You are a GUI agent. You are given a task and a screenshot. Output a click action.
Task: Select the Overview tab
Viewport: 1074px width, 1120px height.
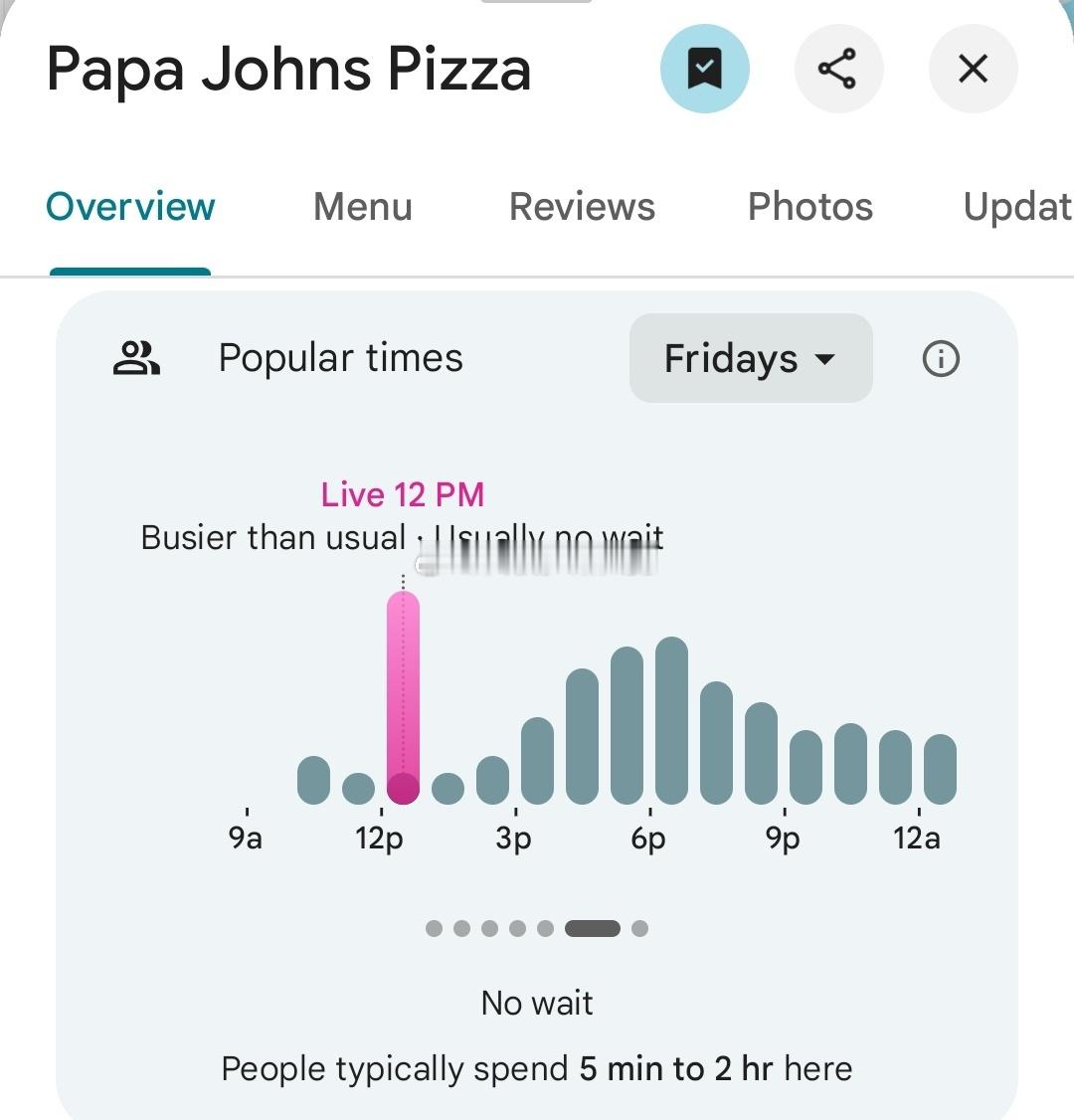pos(130,207)
